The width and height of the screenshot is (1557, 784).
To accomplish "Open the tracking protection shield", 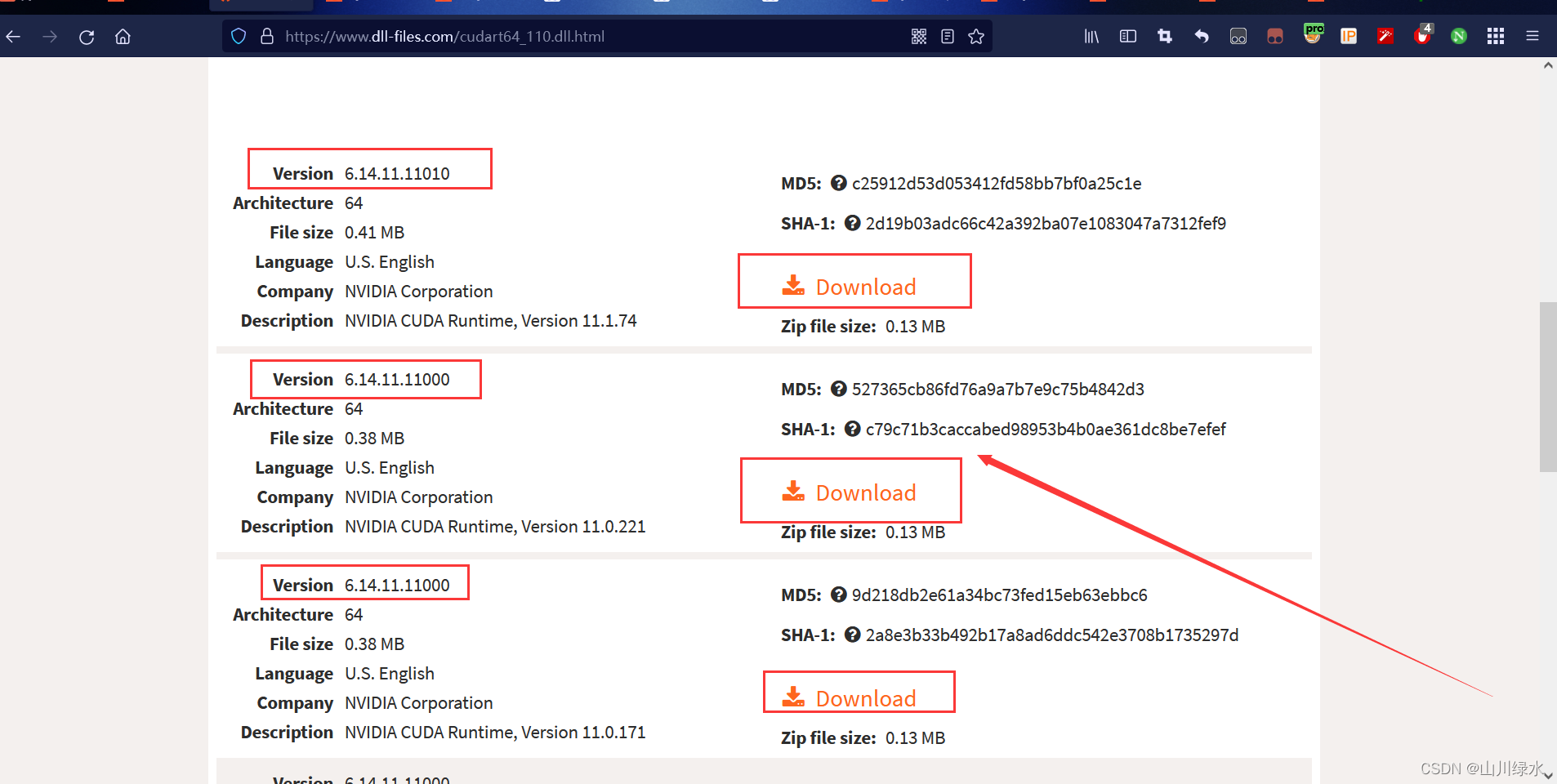I will (x=239, y=37).
